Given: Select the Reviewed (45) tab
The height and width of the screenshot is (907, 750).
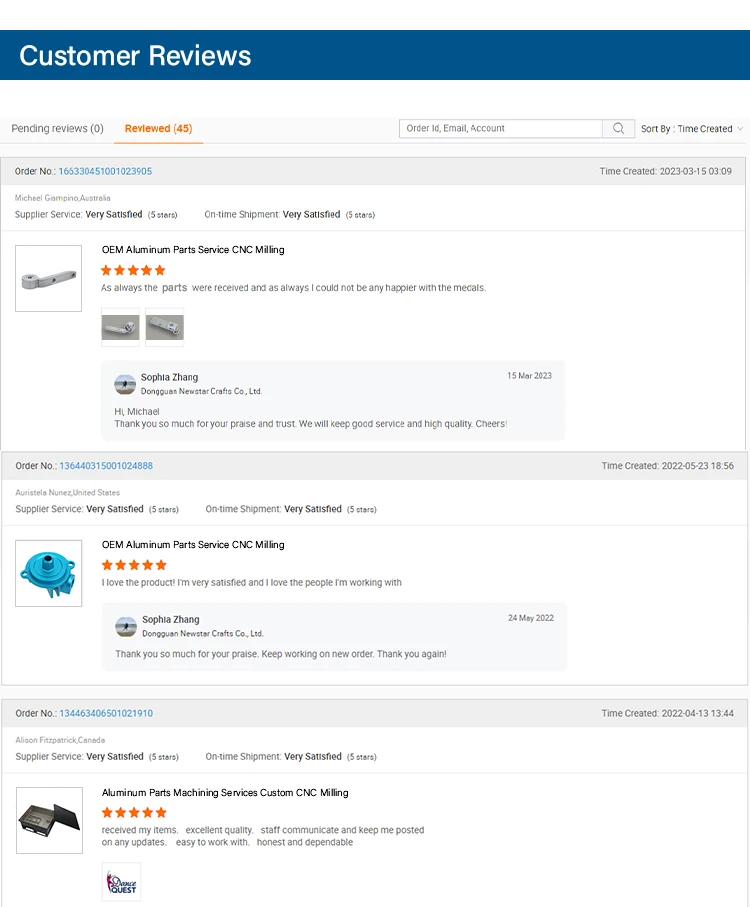Looking at the screenshot, I should pos(158,129).
